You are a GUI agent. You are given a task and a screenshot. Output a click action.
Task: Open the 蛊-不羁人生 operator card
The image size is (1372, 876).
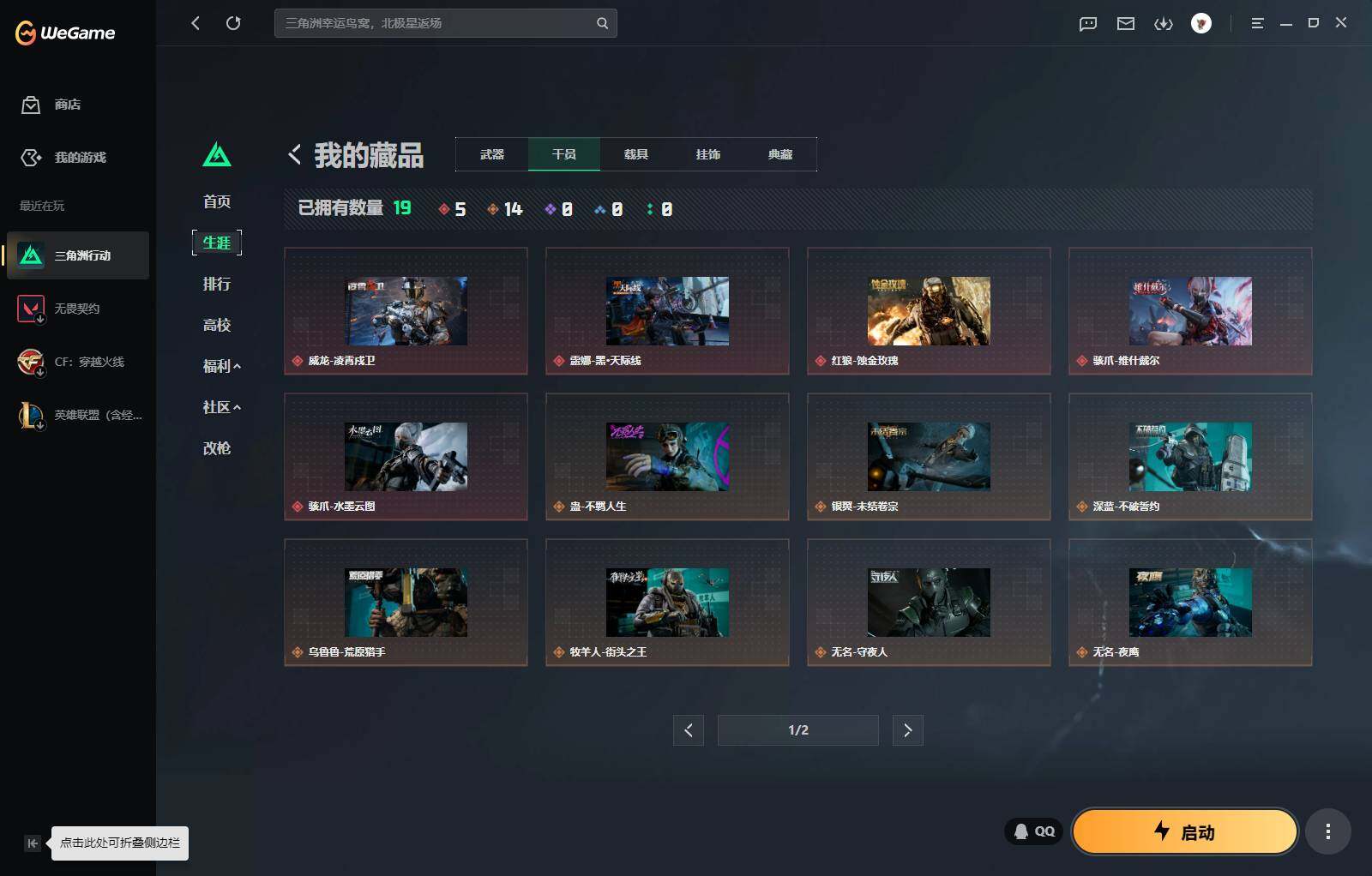(667, 457)
